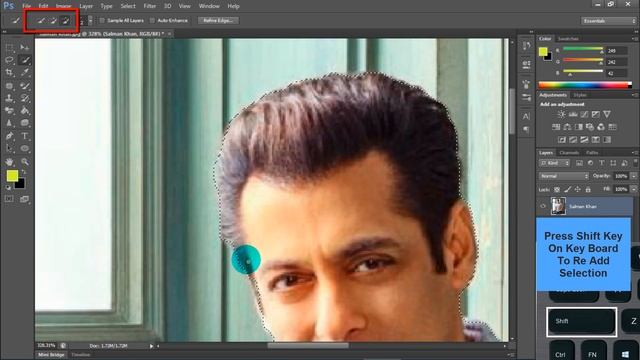This screenshot has width=640, height=360.
Task: Add a Vibrance adjustment
Action: coord(607,115)
